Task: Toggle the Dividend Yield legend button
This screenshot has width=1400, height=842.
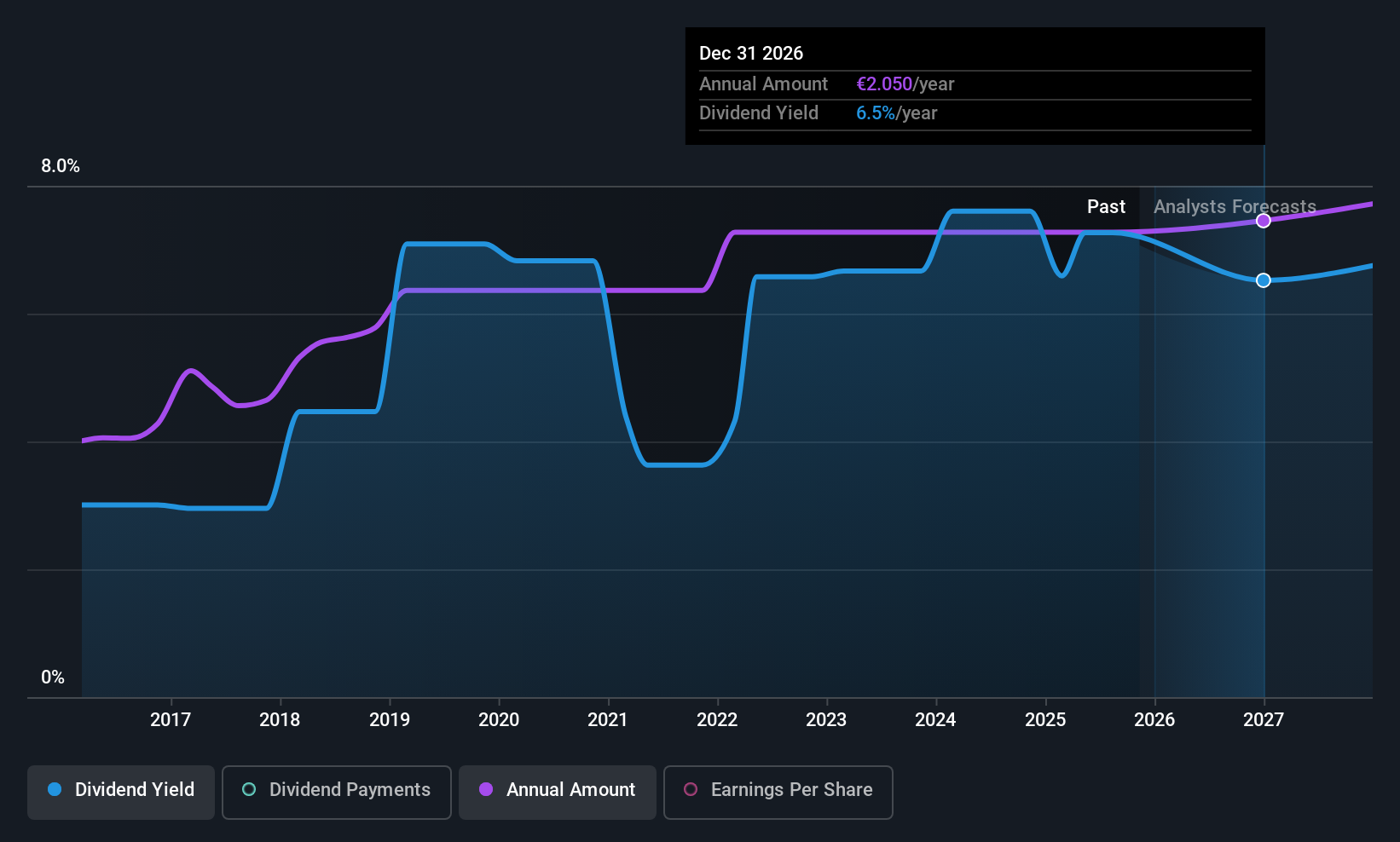Action: click(x=121, y=792)
